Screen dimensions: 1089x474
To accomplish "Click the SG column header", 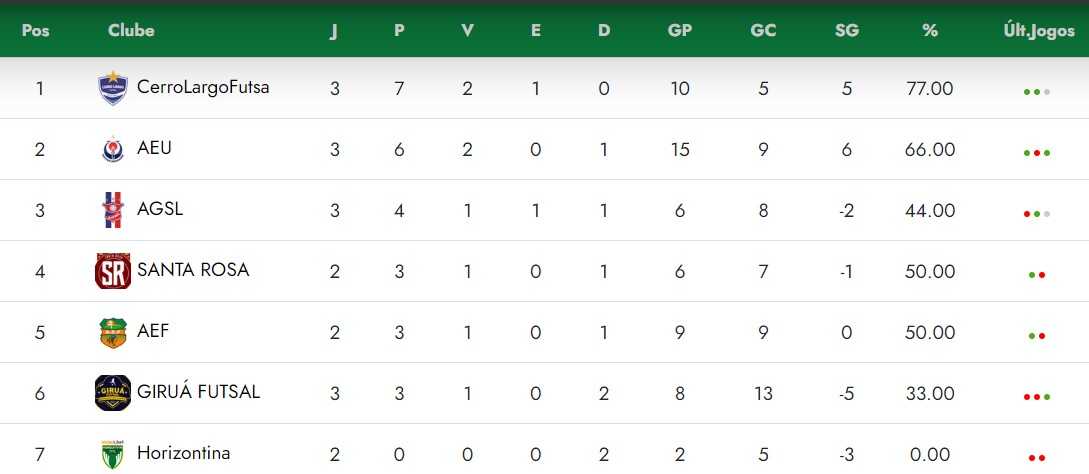I will (x=847, y=31).
